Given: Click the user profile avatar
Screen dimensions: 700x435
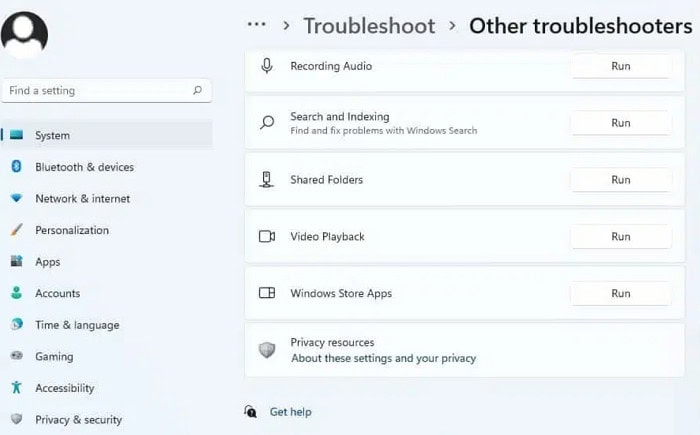Looking at the screenshot, I should coord(24,35).
